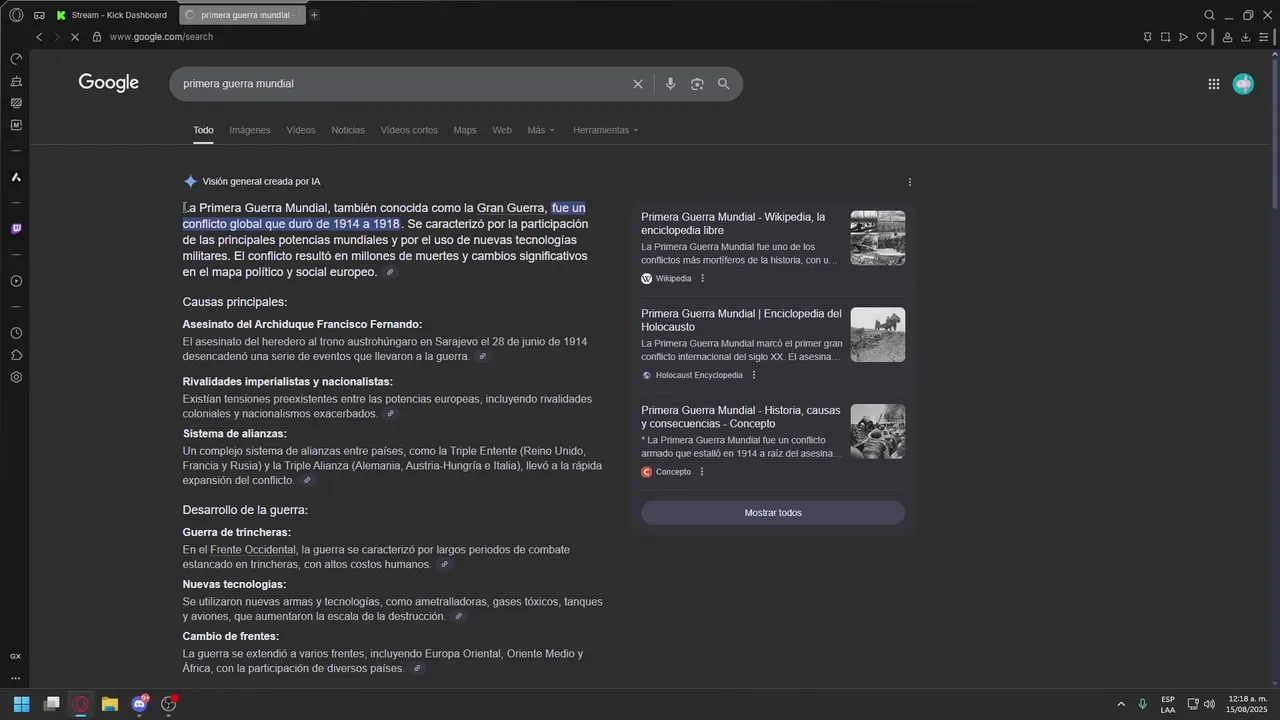Open Extensions cube icon in sidebar
This screenshot has width=1280, height=720.
[16, 355]
